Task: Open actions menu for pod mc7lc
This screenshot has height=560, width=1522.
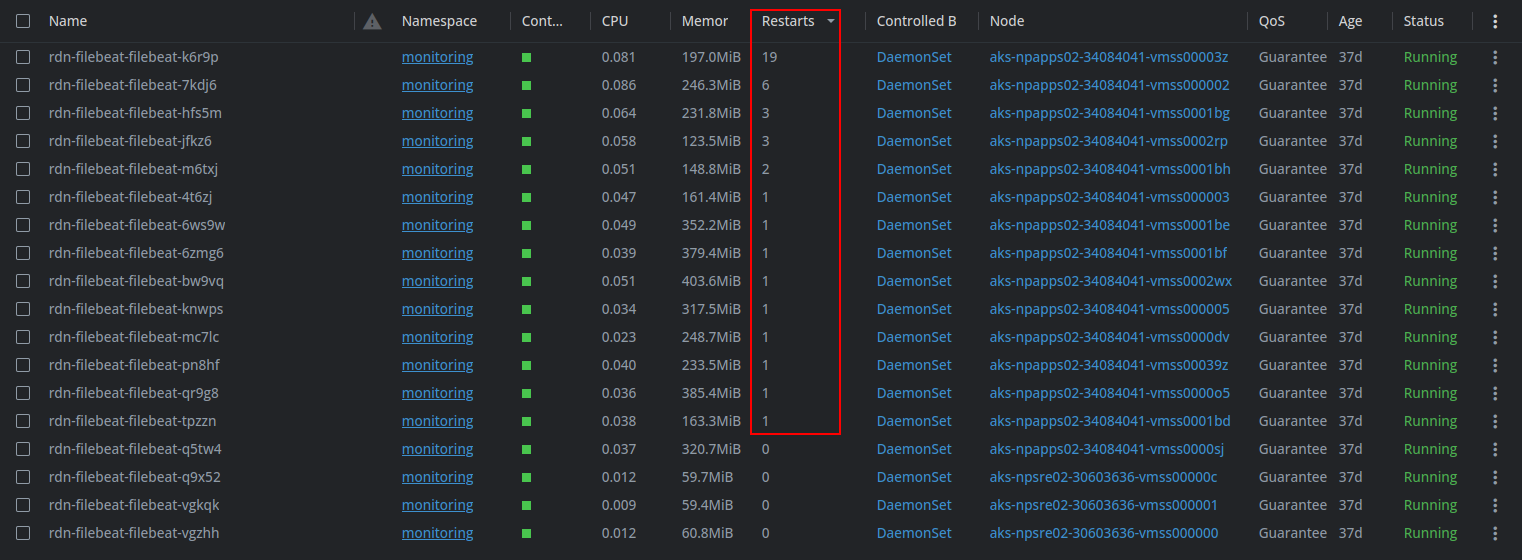Action: (x=1495, y=337)
